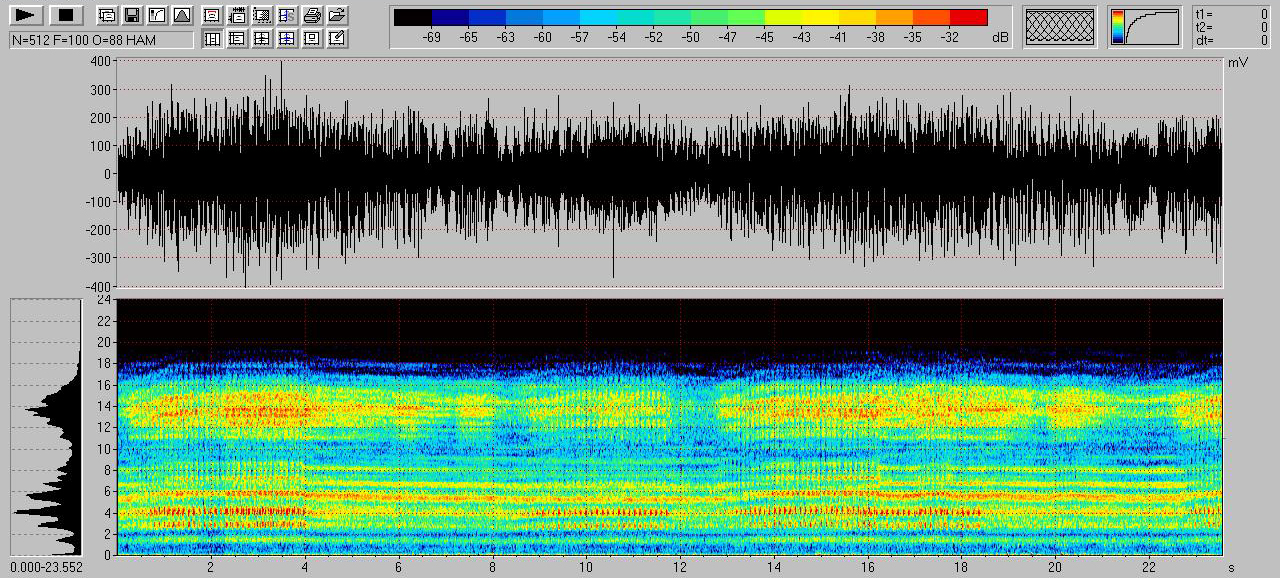Click the printer icon
1280x578 pixels.
coord(312,15)
